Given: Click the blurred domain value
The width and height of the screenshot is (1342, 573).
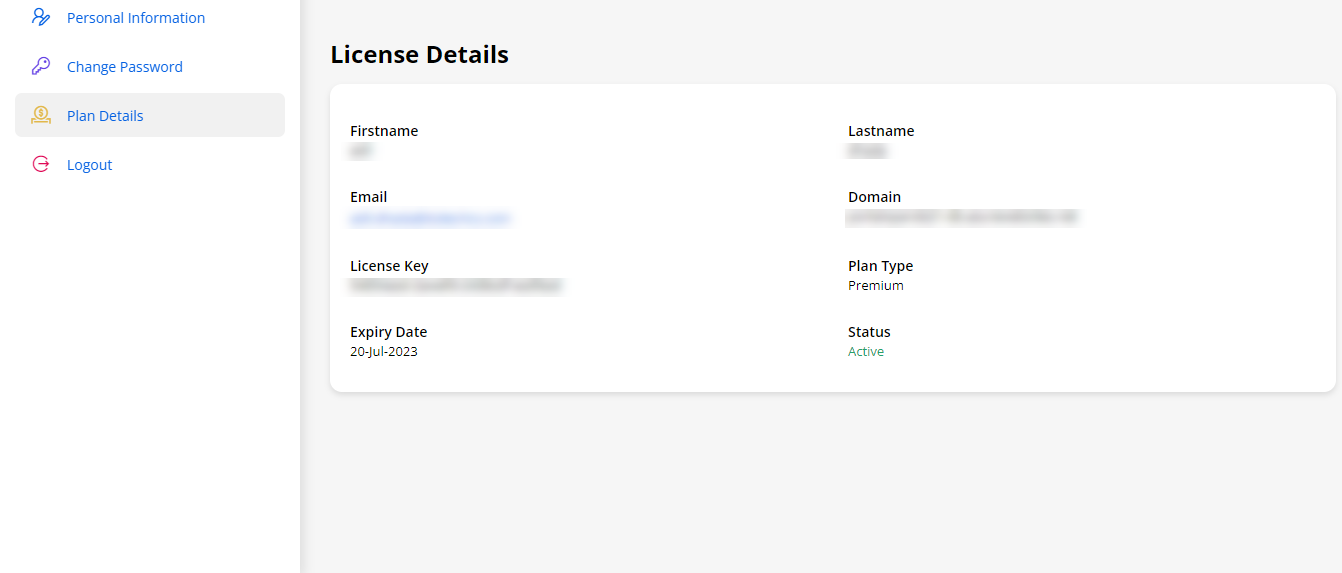Looking at the screenshot, I should pos(962,216).
